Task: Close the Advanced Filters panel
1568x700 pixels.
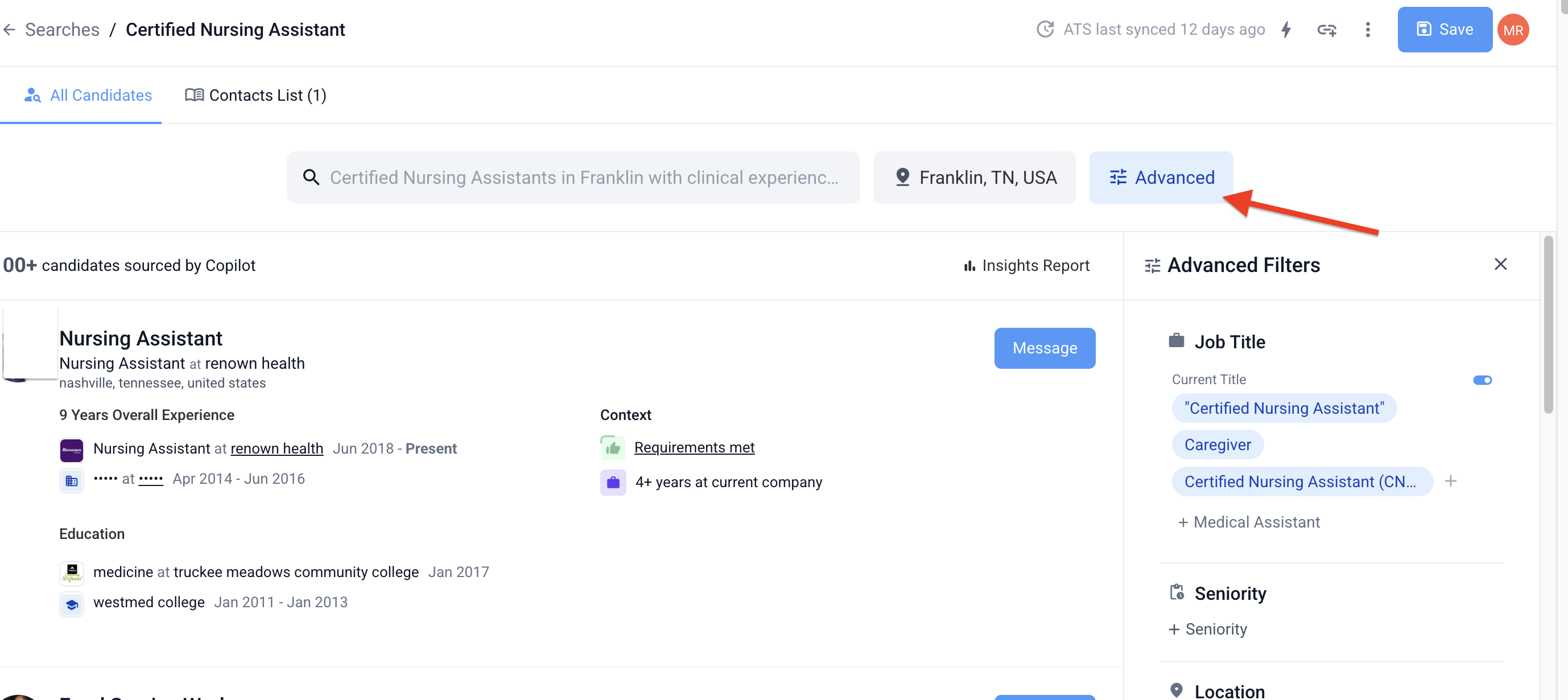Action: (x=1500, y=264)
